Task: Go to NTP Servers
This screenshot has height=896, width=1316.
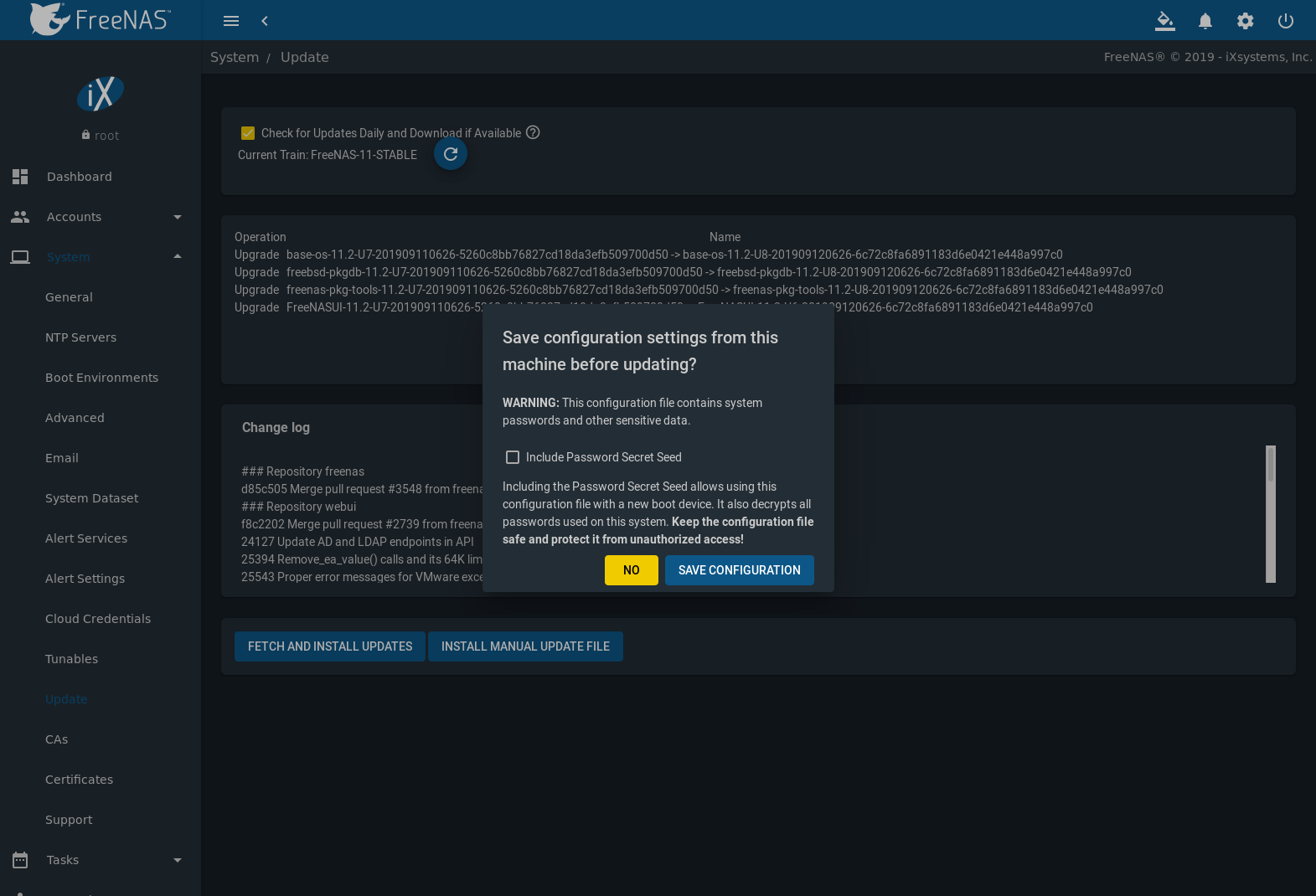Action: coord(80,337)
